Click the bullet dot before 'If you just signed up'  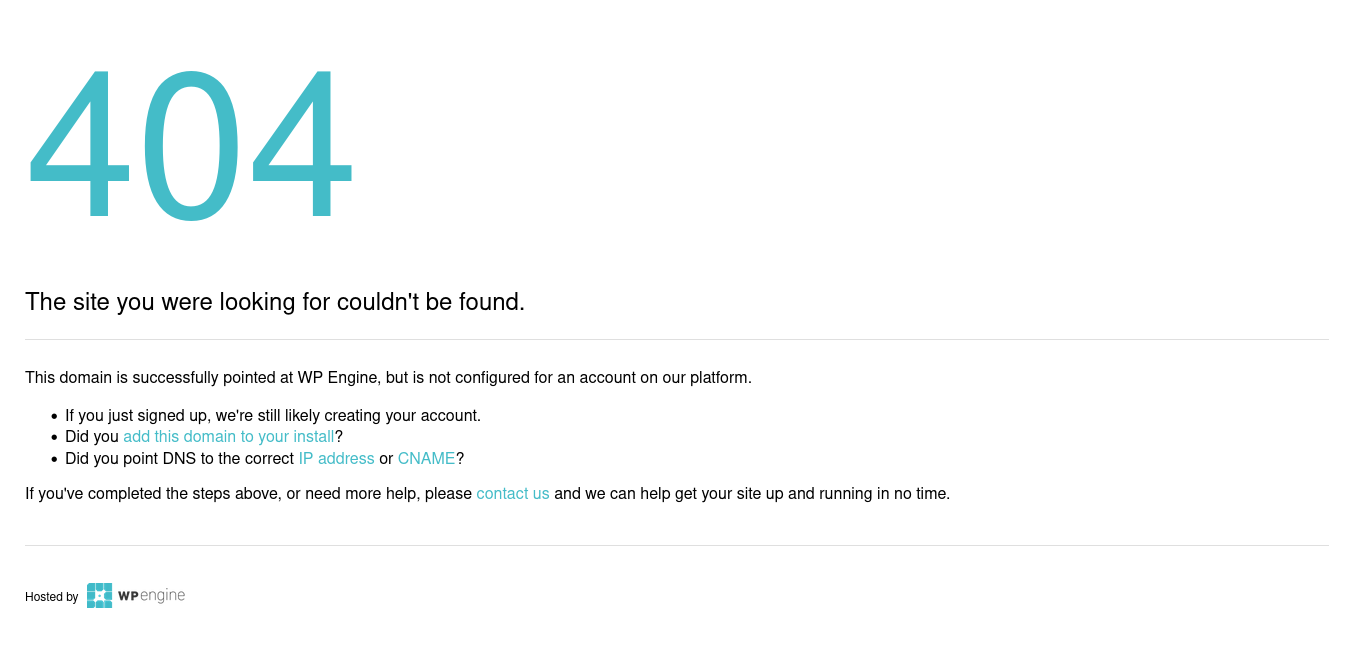click(x=54, y=416)
